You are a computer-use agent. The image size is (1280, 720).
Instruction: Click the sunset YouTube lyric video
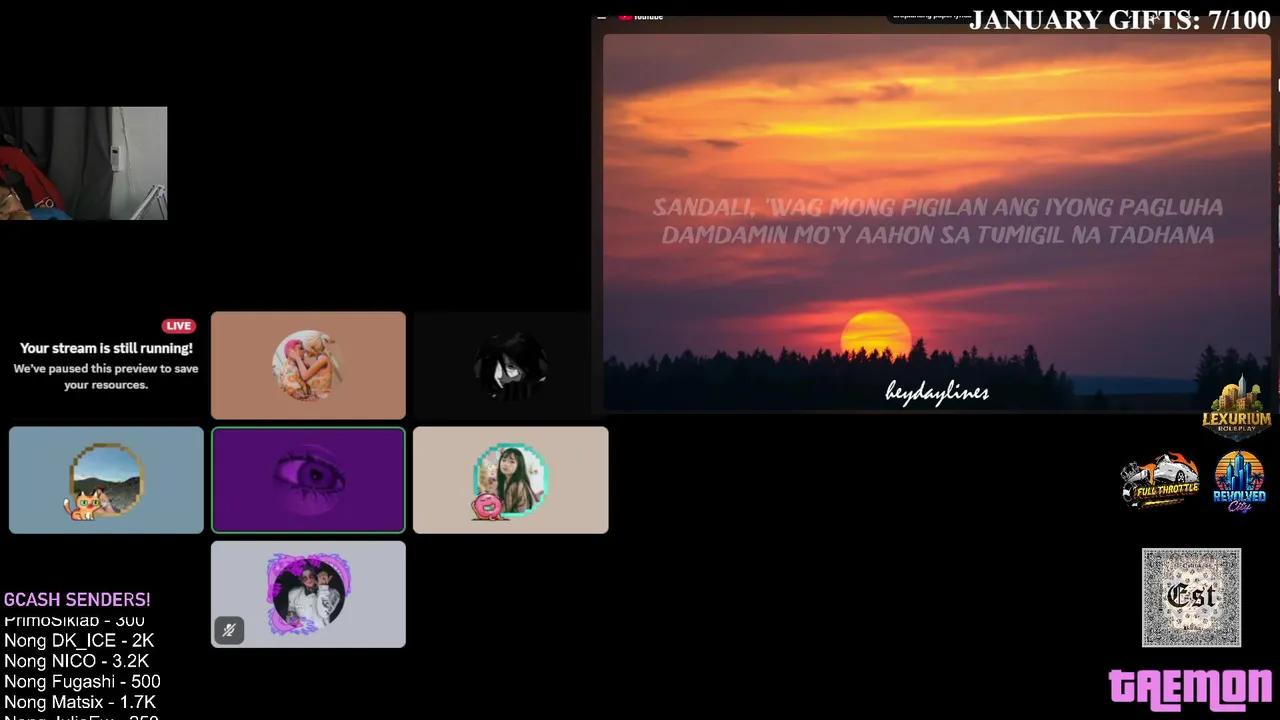click(936, 222)
